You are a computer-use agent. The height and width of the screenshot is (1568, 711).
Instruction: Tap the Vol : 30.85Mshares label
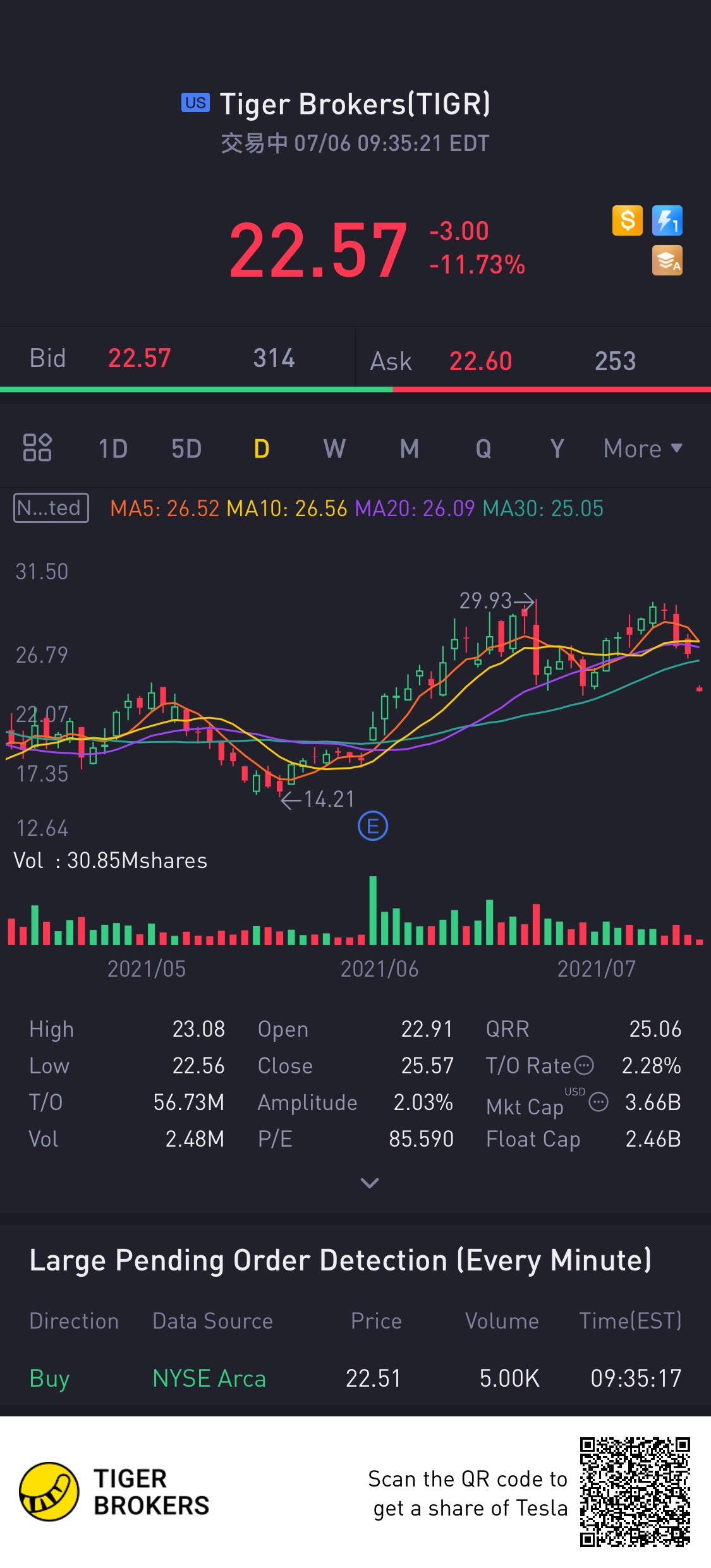point(111,860)
